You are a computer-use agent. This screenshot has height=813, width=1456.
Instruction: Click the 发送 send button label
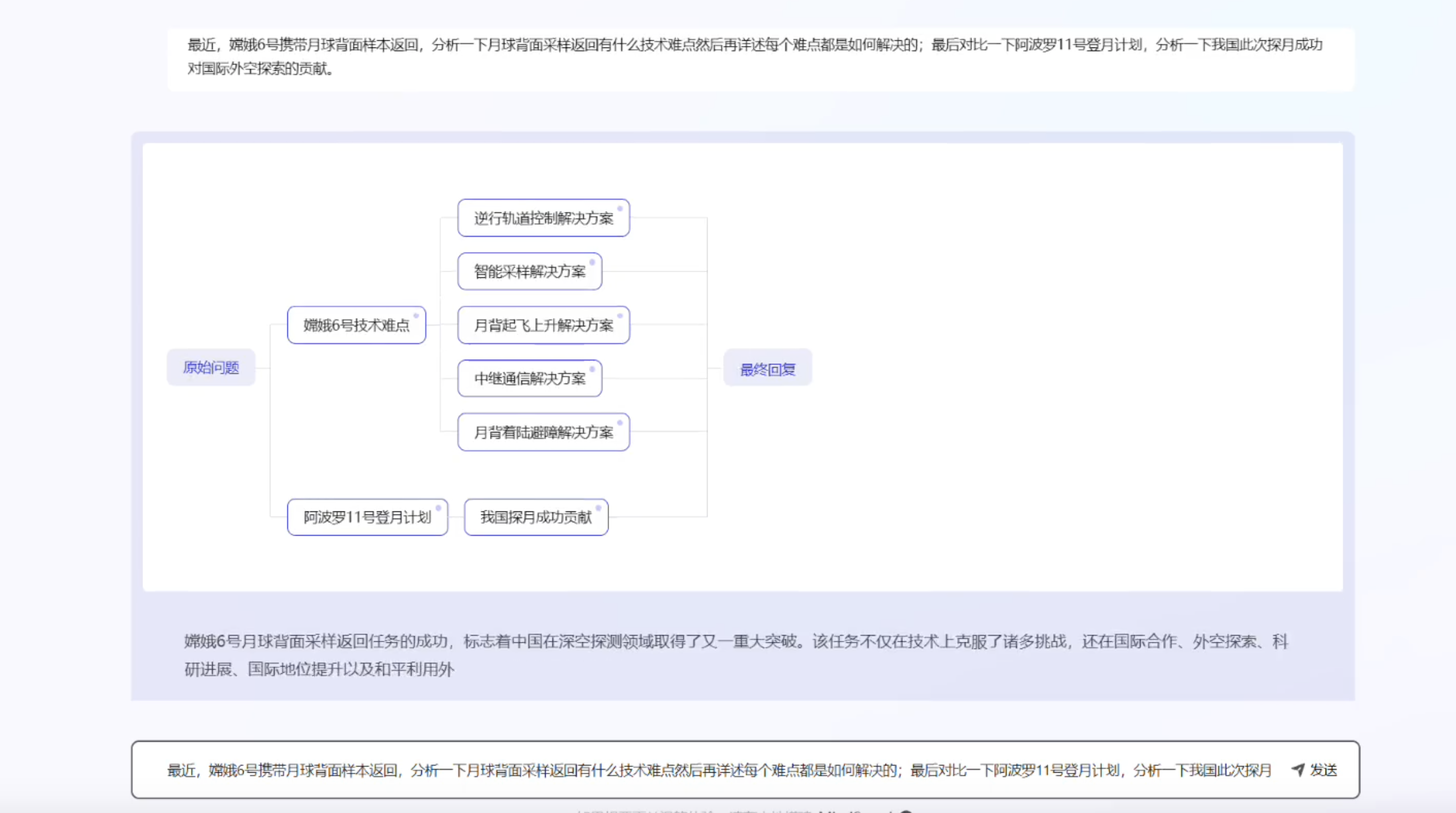1323,770
